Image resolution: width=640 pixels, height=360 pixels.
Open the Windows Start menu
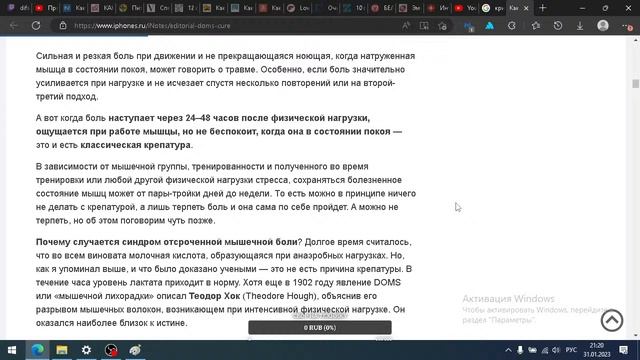(x=12, y=350)
